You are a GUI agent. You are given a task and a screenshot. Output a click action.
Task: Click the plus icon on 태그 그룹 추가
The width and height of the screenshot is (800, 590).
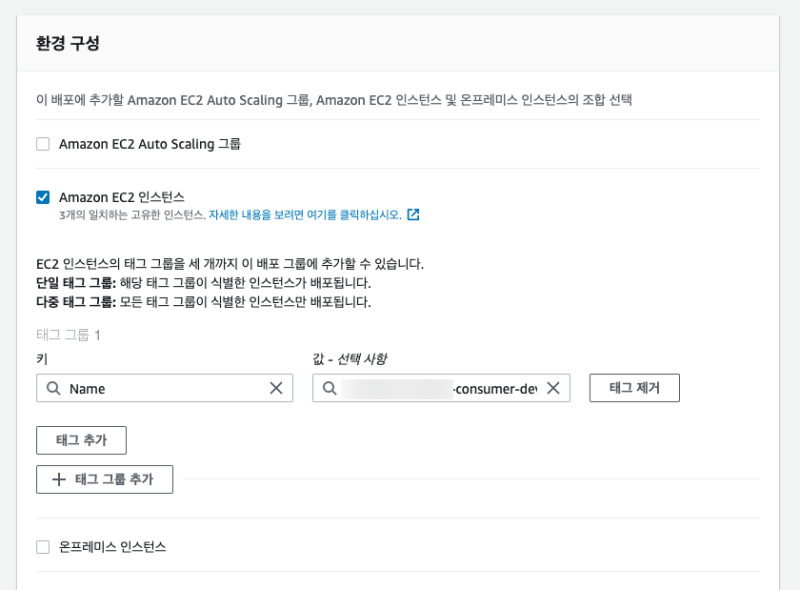(x=57, y=479)
